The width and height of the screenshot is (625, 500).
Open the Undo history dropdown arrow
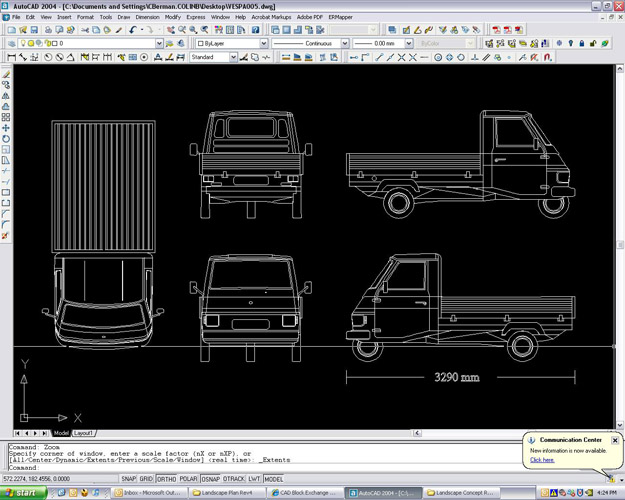(x=142, y=30)
